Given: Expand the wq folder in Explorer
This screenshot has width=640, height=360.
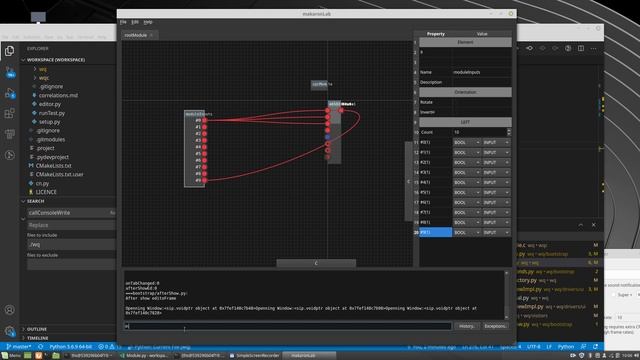Looking at the screenshot, I should 43,69.
